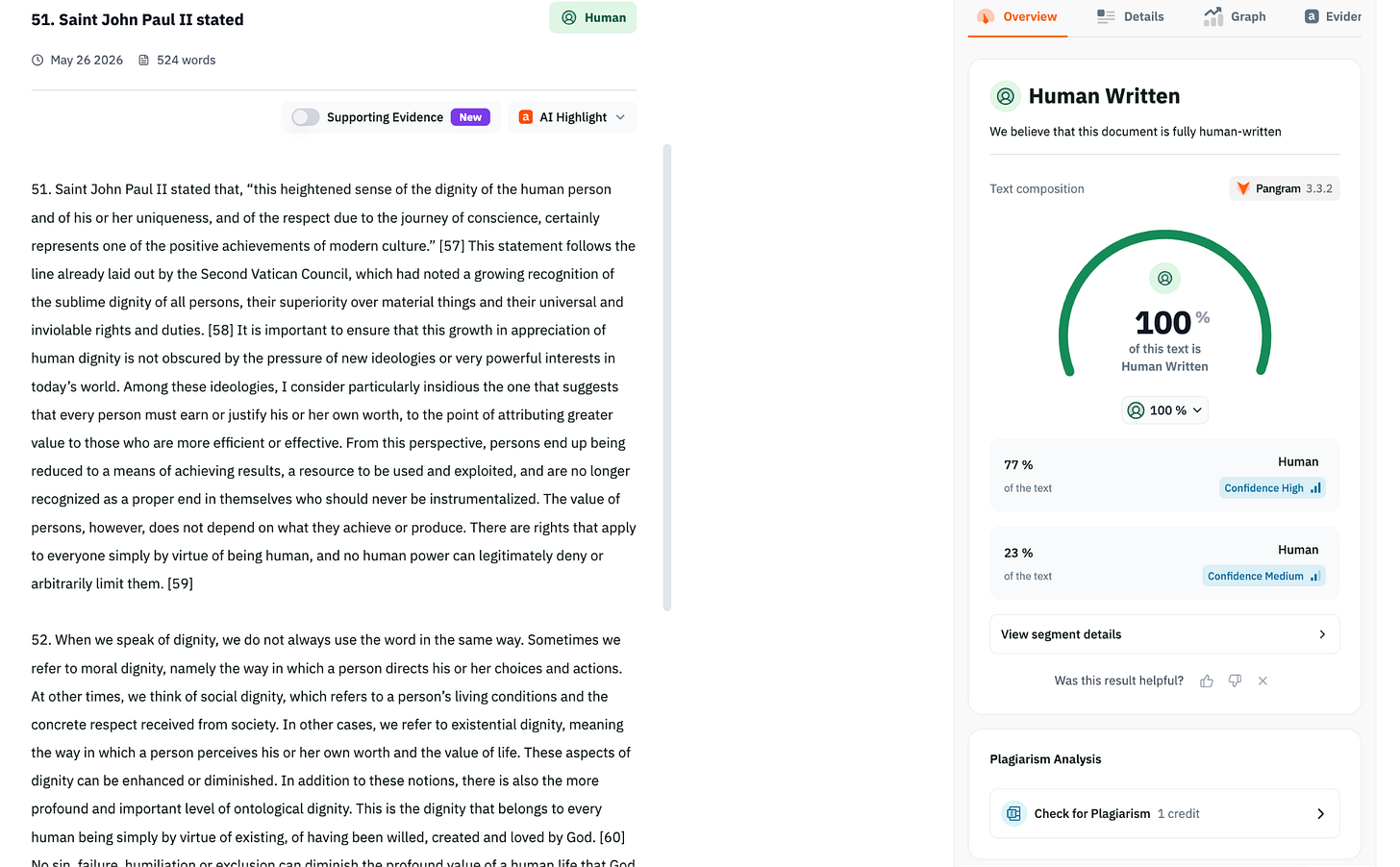The image size is (1400, 867).
Task: Click the Confidence High bars icon
Action: click(1315, 488)
